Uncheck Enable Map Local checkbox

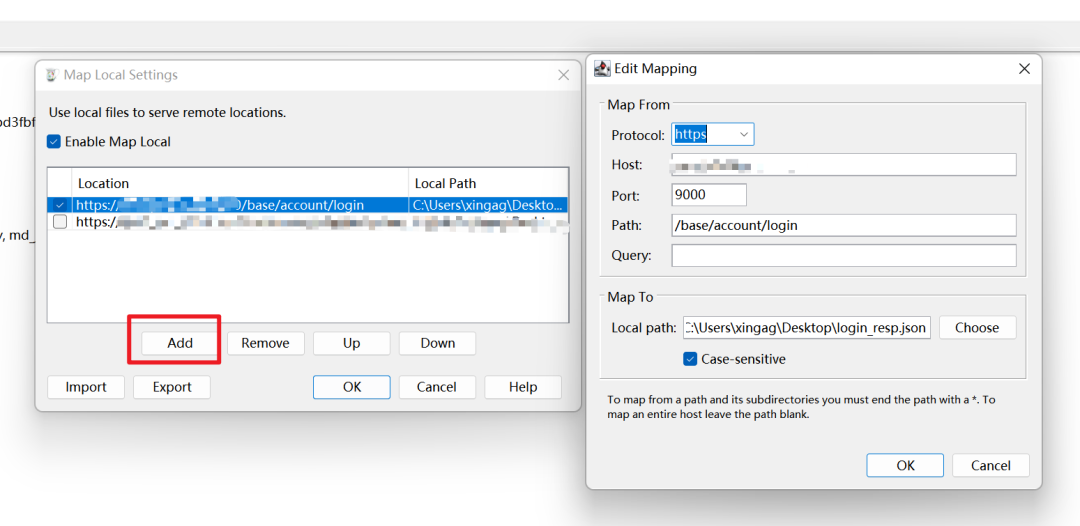pos(54,142)
